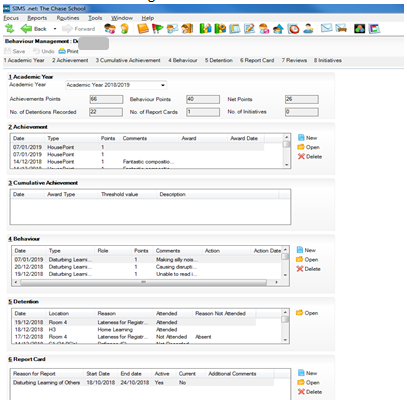
Task: Click the second green bar-chart toolbar icon
Action: 220,29
